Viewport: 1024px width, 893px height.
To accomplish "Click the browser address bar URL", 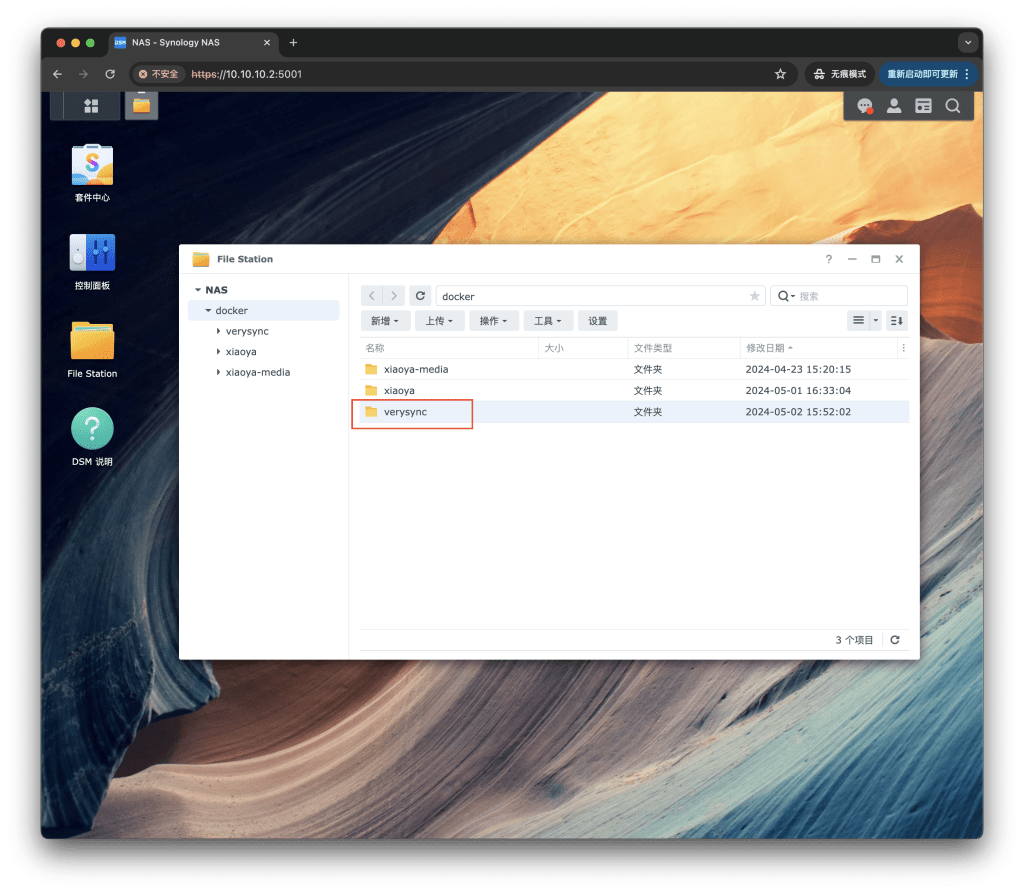I will click(247, 74).
